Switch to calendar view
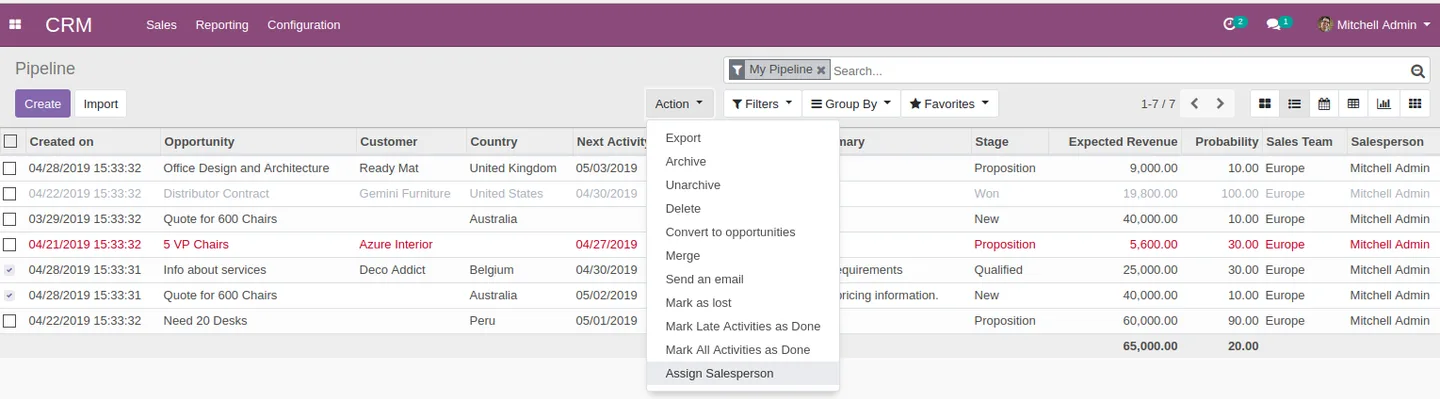Screen dimensions: 1440x399 (1324, 104)
